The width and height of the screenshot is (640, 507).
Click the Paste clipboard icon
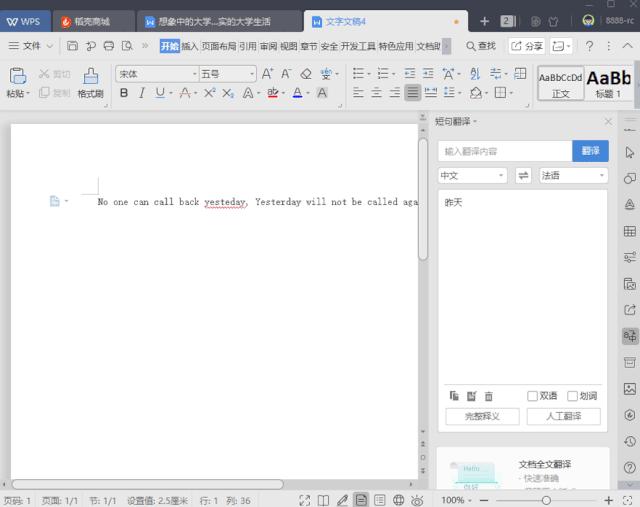[x=18, y=76]
